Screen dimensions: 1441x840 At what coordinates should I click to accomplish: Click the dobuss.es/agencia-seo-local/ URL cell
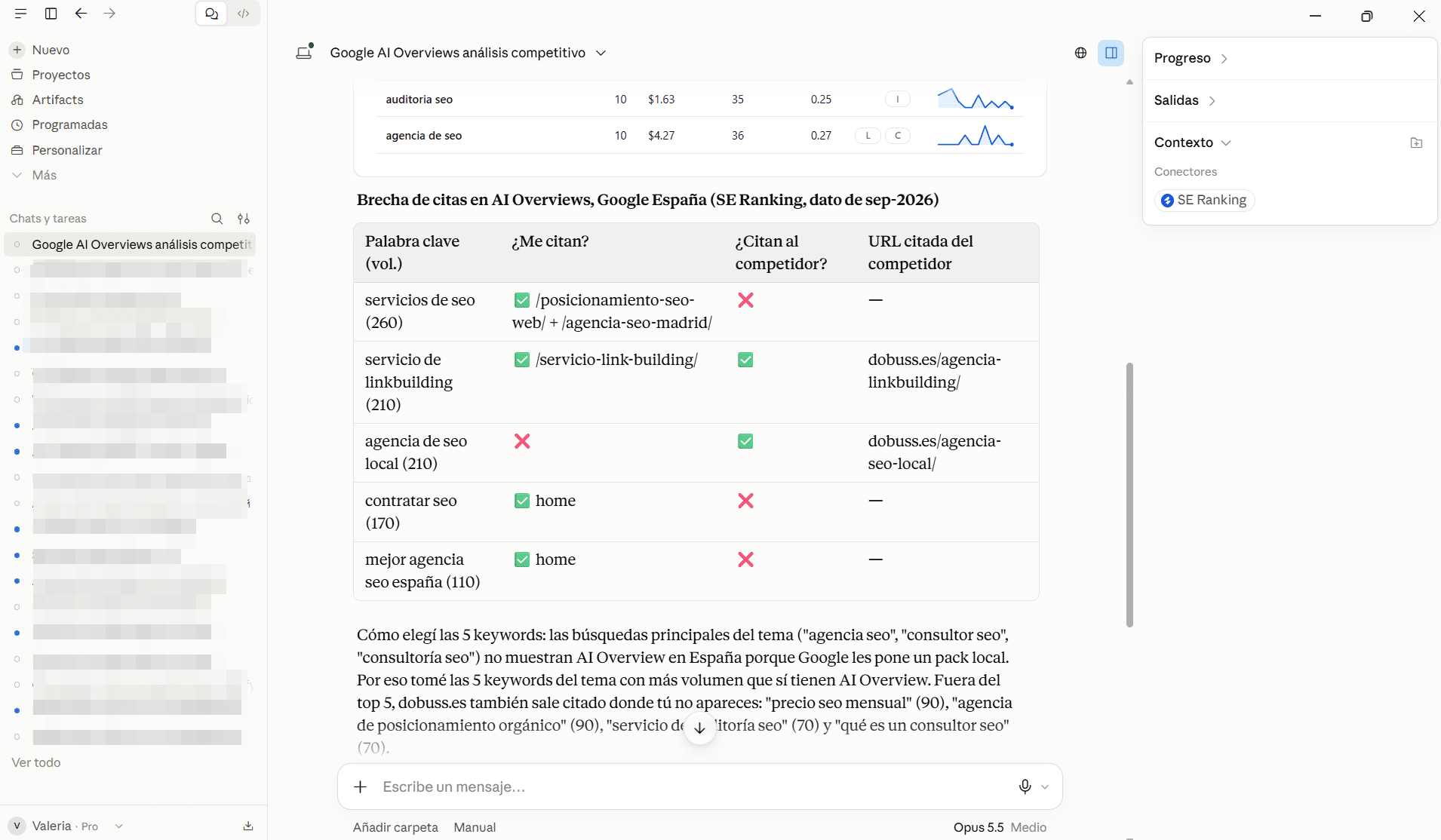[x=934, y=452]
